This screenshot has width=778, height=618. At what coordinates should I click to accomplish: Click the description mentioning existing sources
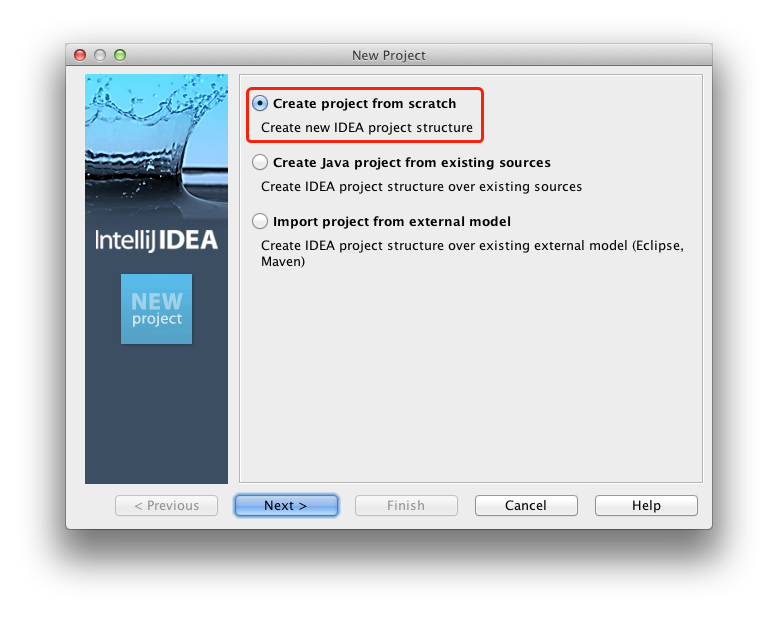(421, 186)
